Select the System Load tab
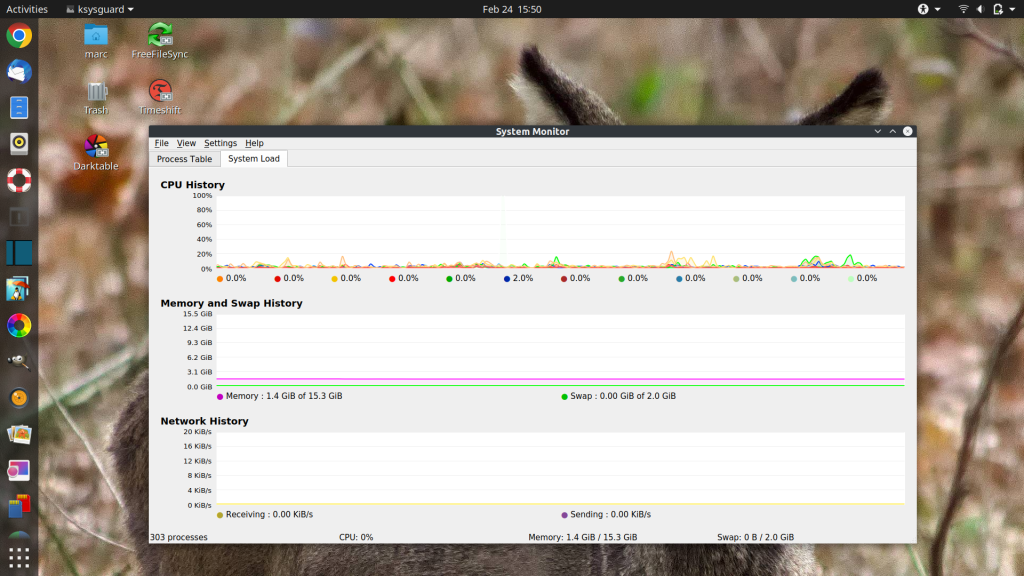 (x=253, y=159)
